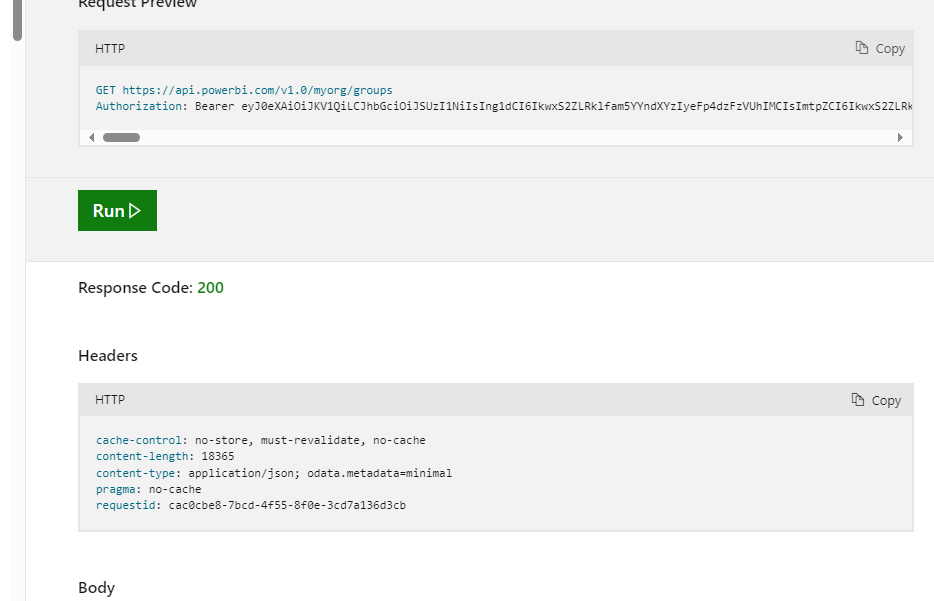Click the GET request URL api.powerbi.com/v1.0/myorg/groups
This screenshot has height=601, width=934.
pyautogui.click(x=257, y=90)
